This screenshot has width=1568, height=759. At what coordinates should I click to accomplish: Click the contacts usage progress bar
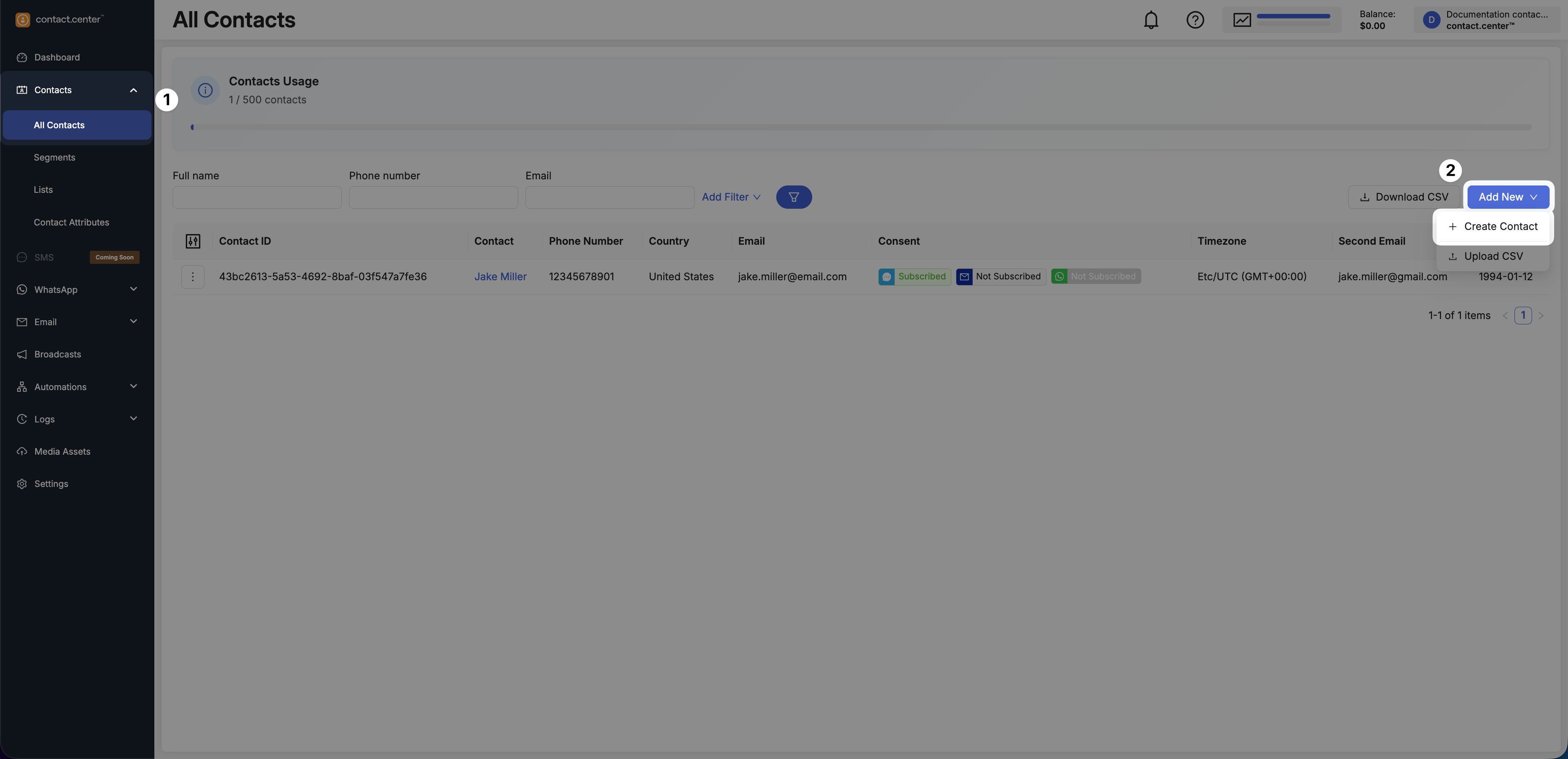861,127
